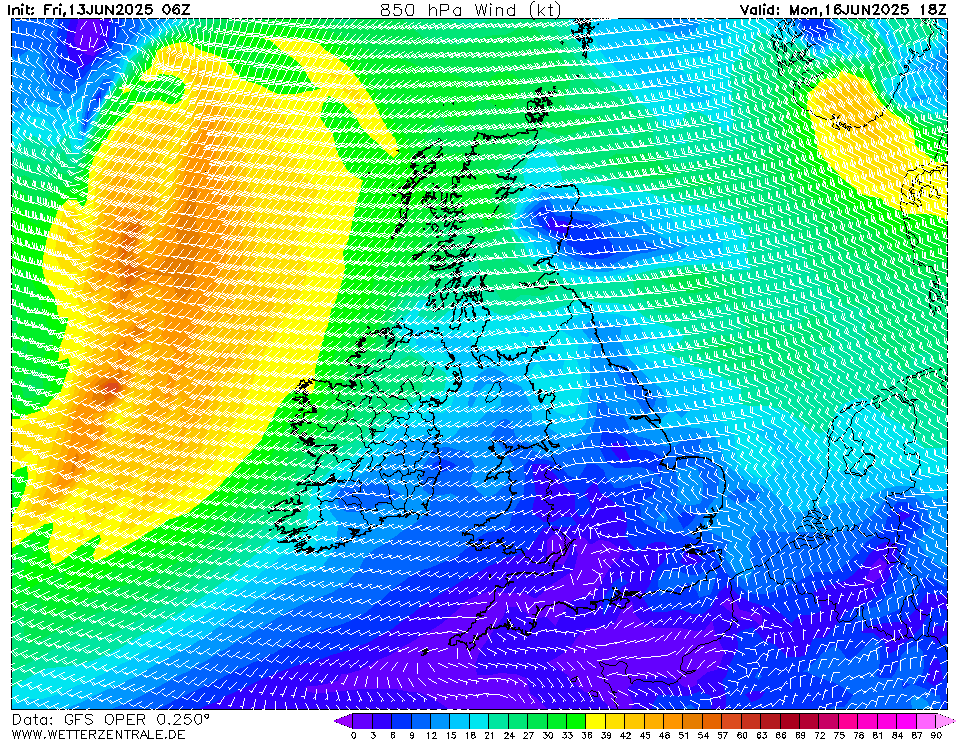Click the Init: Fri,13JUN2025 06Z label

99,9
